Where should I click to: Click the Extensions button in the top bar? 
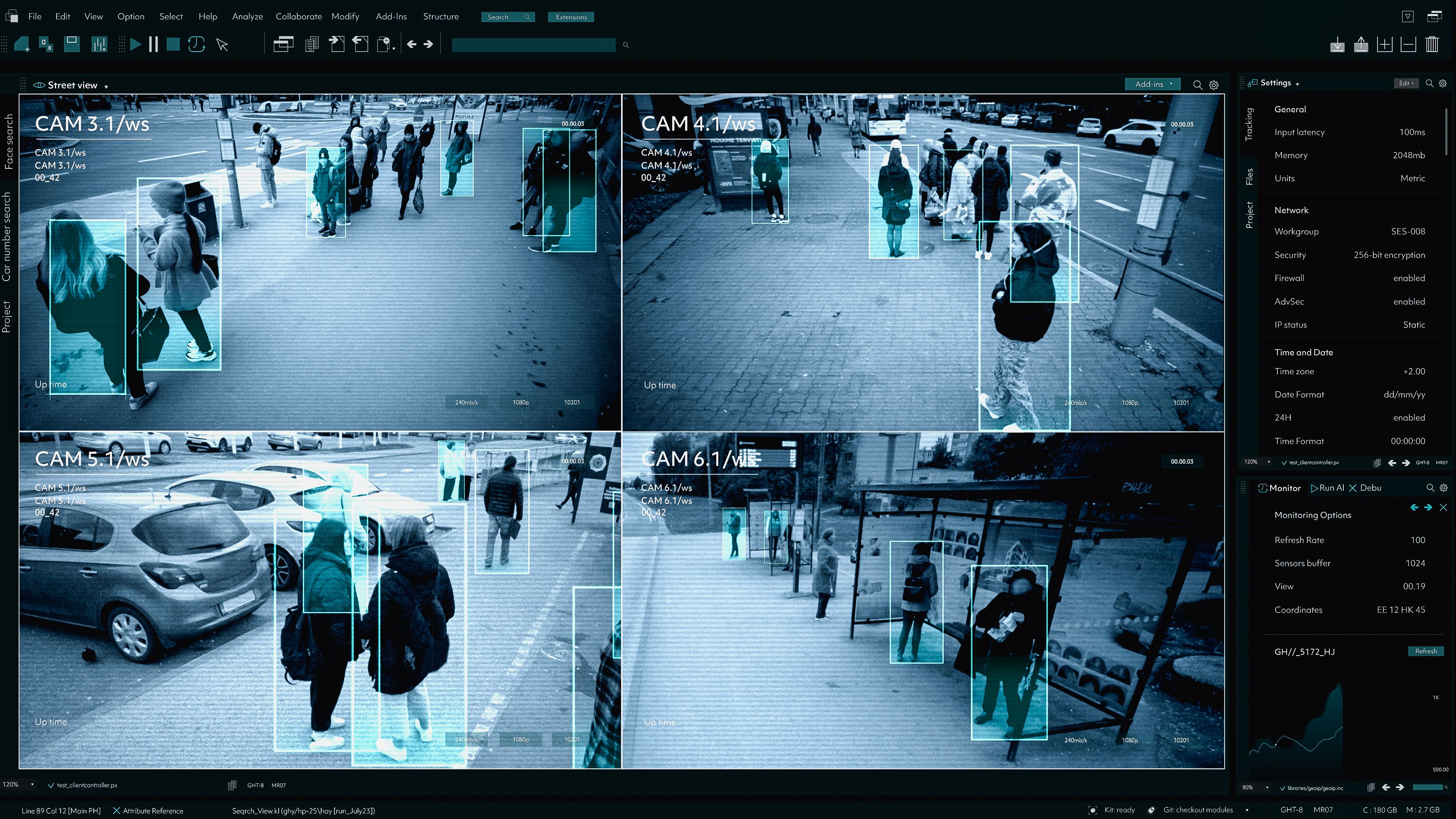(571, 17)
